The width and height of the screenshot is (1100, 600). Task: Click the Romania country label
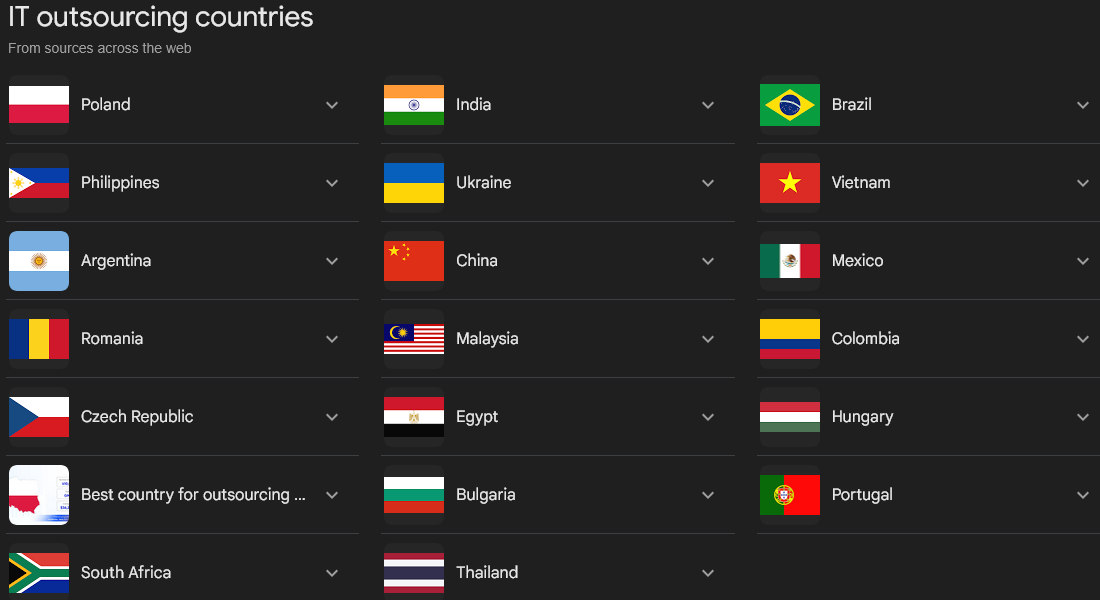112,338
